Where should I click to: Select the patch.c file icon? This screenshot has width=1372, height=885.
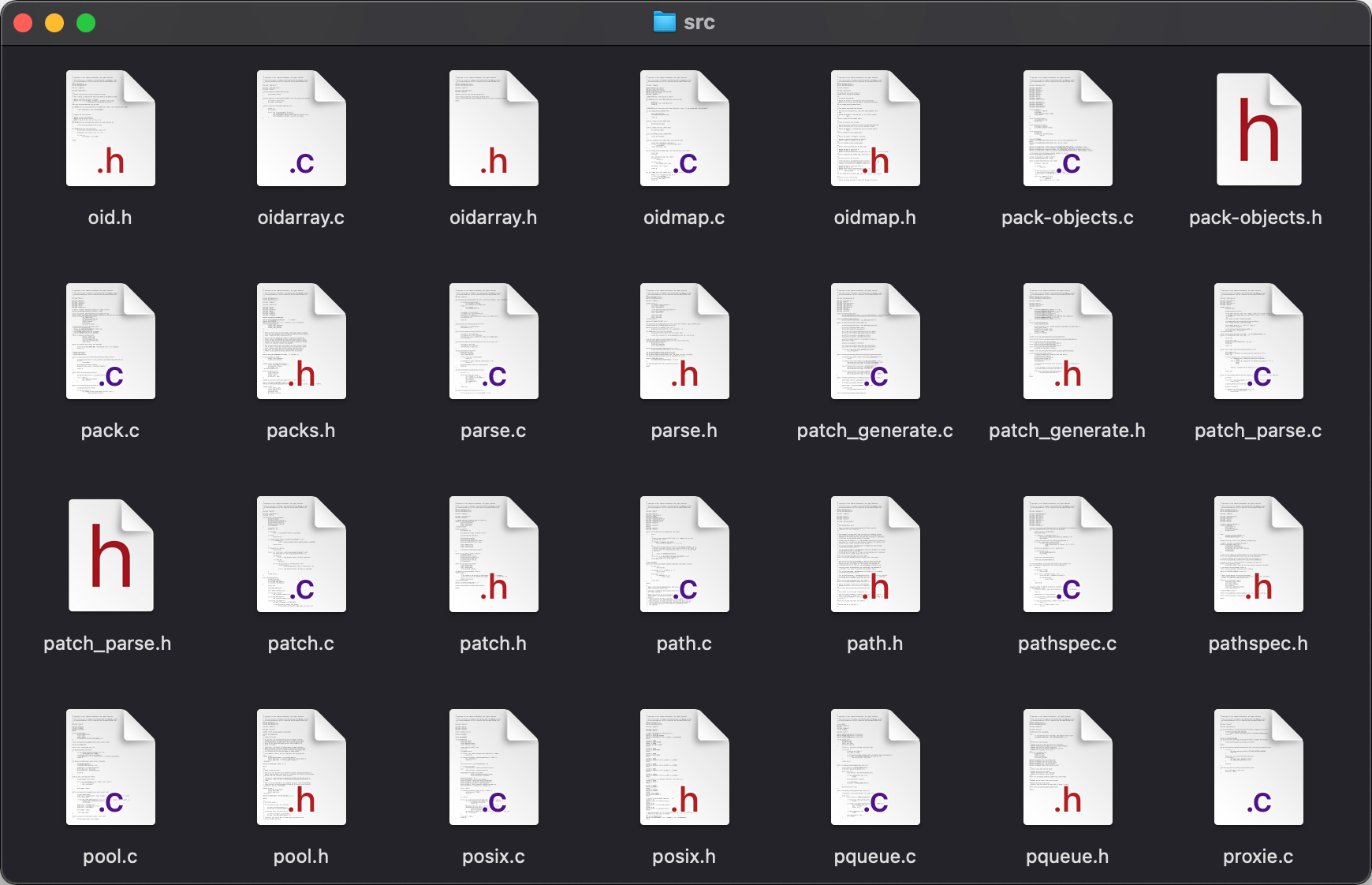click(301, 555)
